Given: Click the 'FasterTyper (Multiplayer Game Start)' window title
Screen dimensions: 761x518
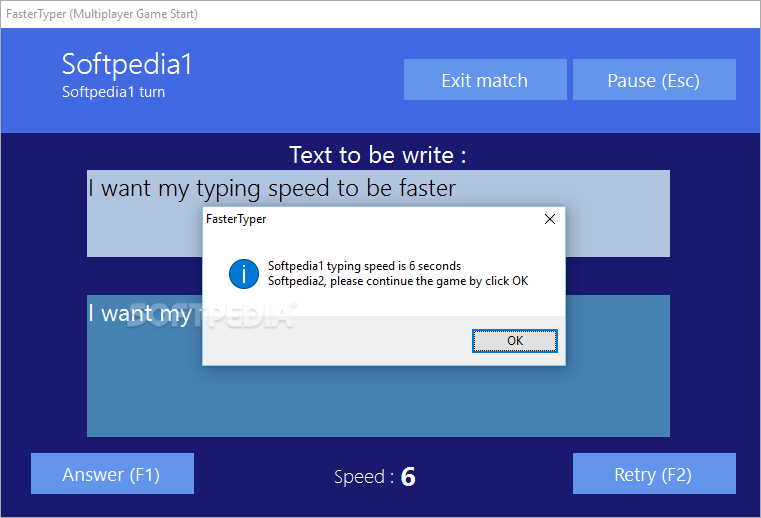Looking at the screenshot, I should pos(102,14).
